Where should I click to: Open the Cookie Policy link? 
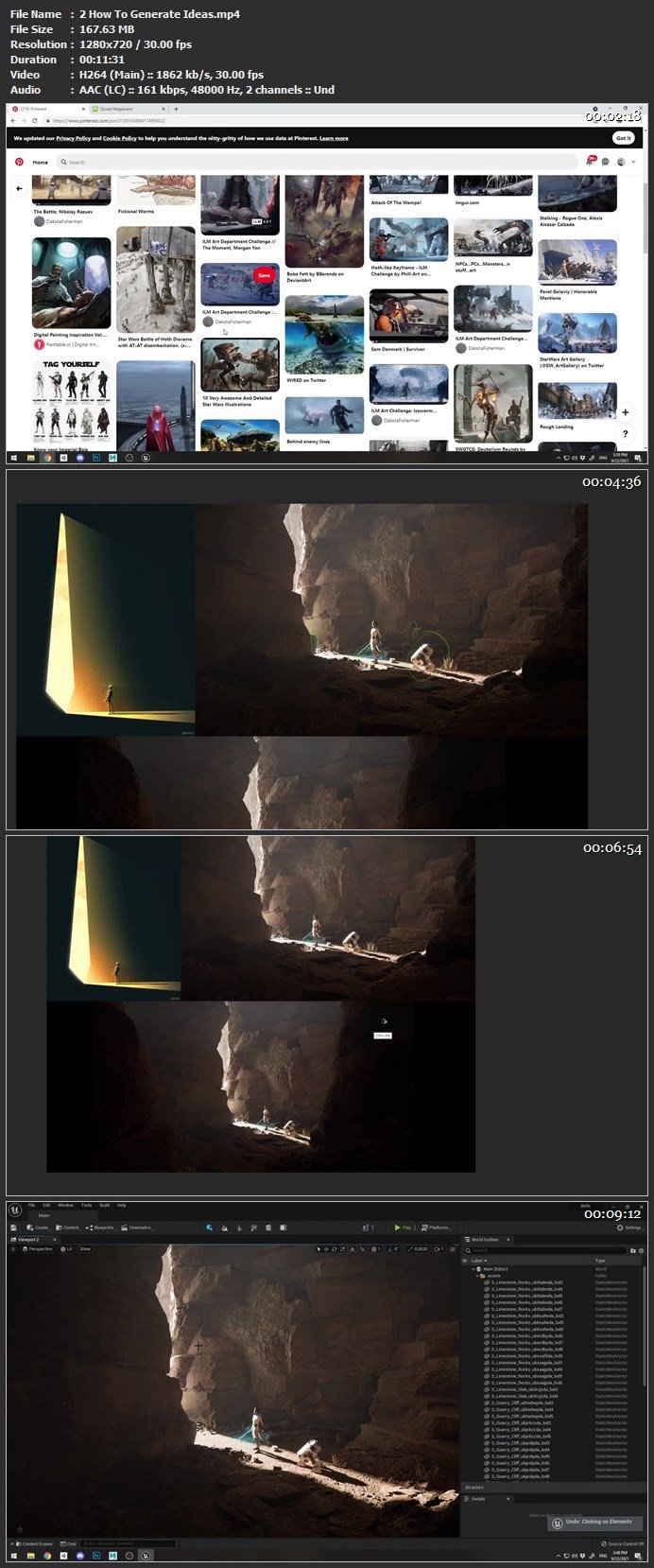click(x=120, y=138)
